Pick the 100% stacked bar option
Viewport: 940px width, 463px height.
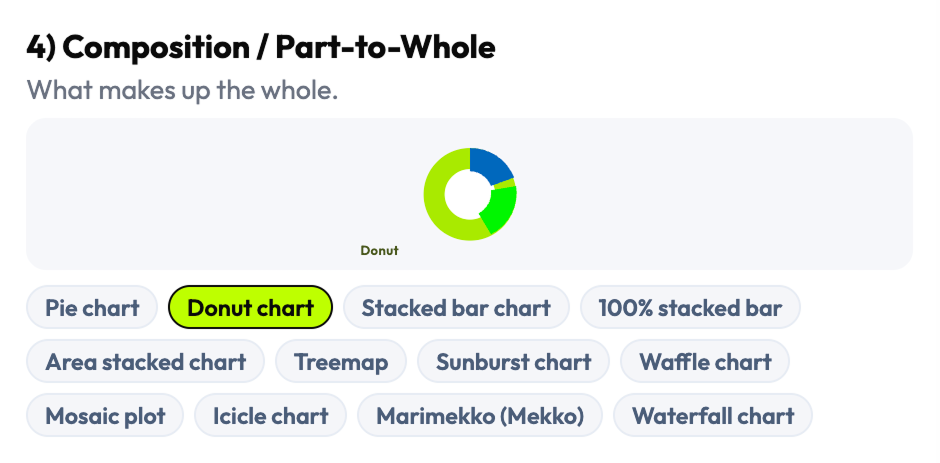pos(690,307)
